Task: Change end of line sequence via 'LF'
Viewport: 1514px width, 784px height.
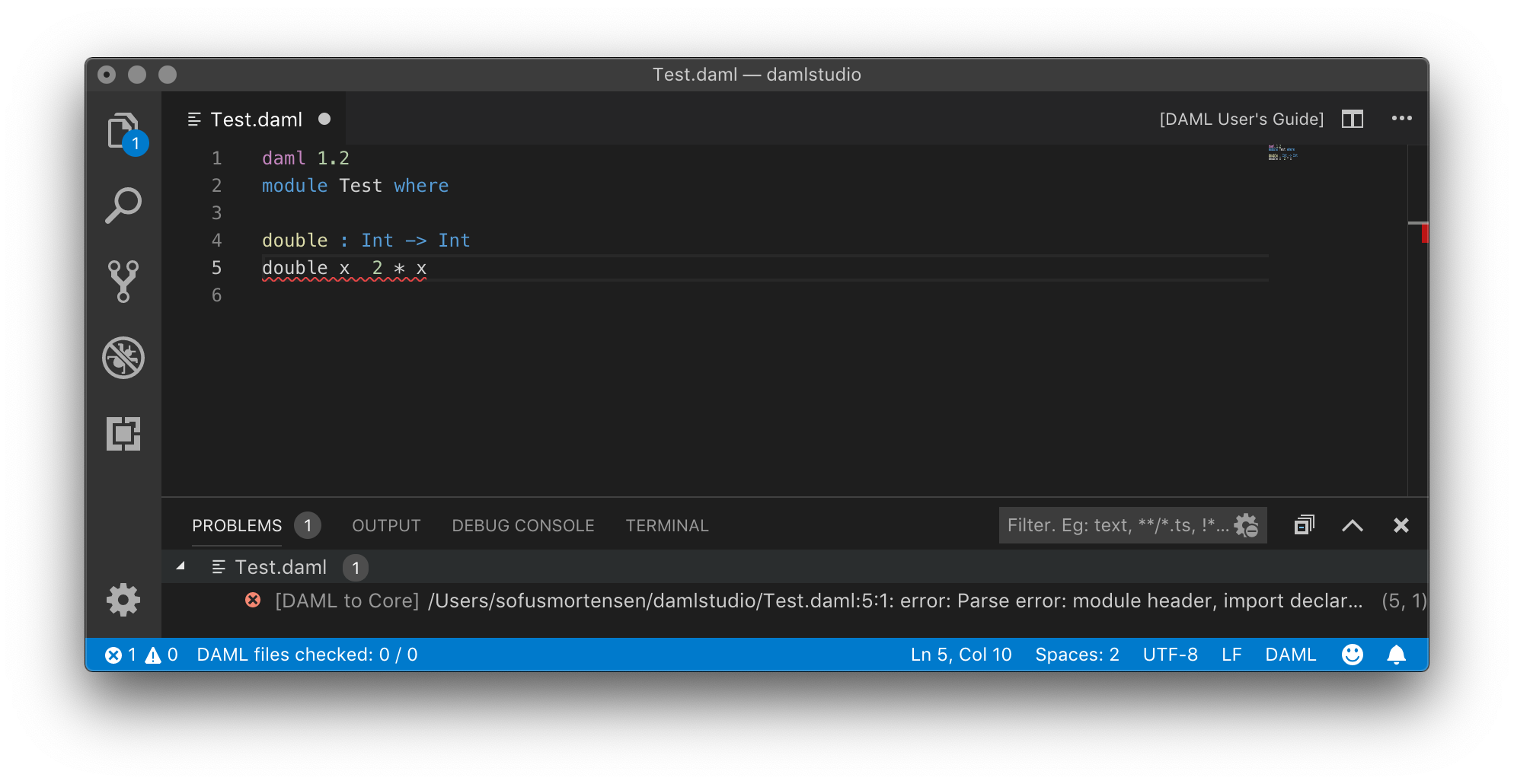Action: coord(1231,655)
